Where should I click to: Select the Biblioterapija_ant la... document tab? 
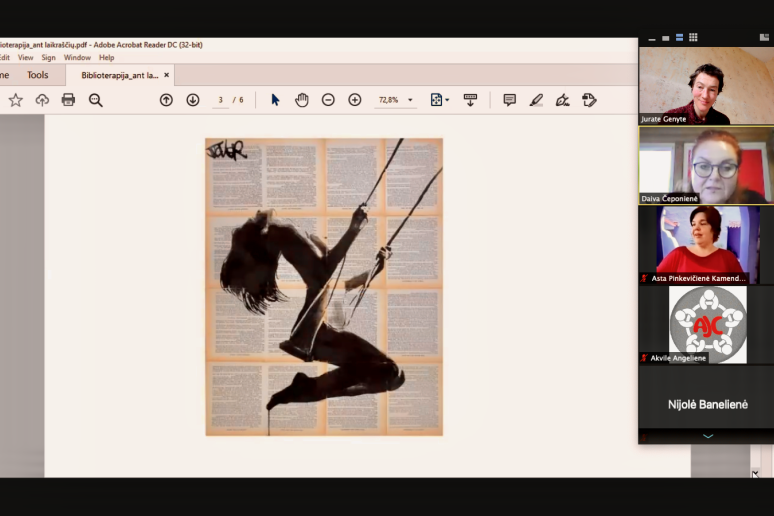click(x=119, y=76)
